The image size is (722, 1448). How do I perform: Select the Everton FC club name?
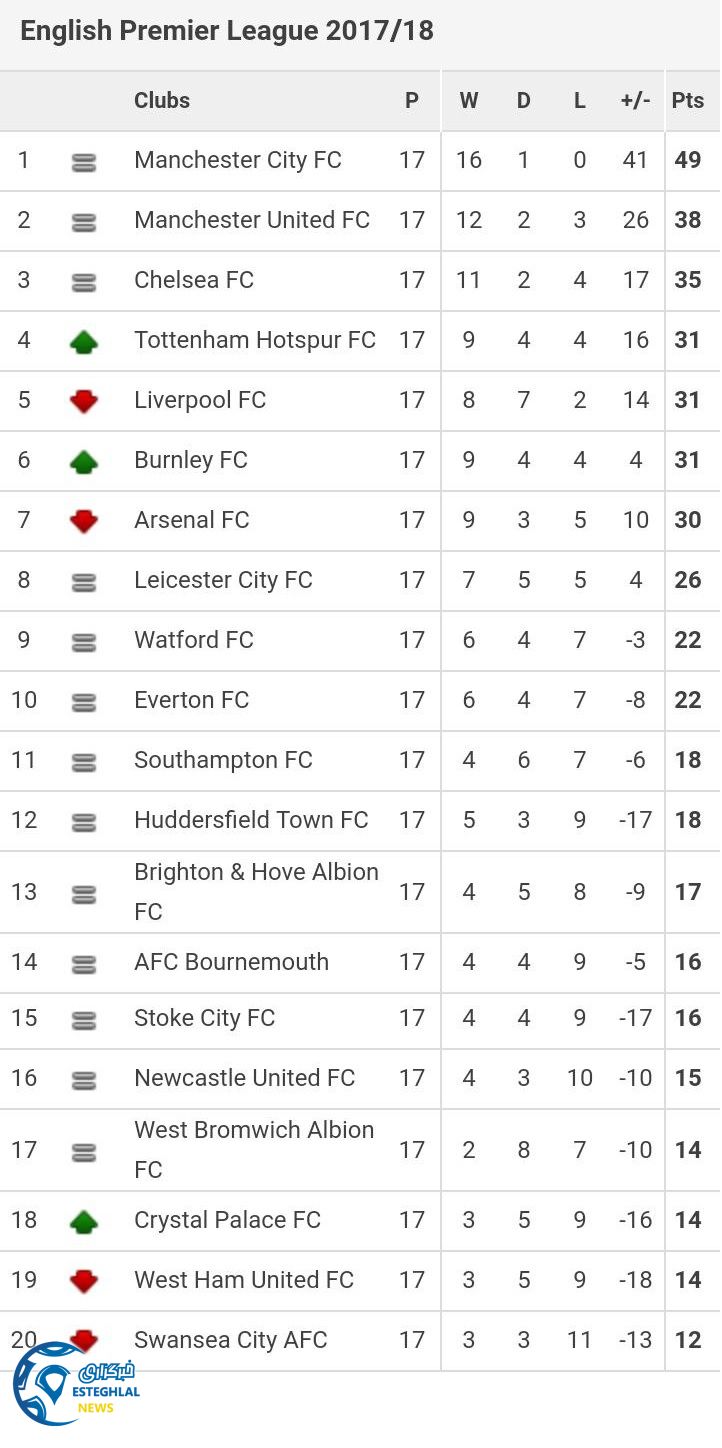click(191, 700)
